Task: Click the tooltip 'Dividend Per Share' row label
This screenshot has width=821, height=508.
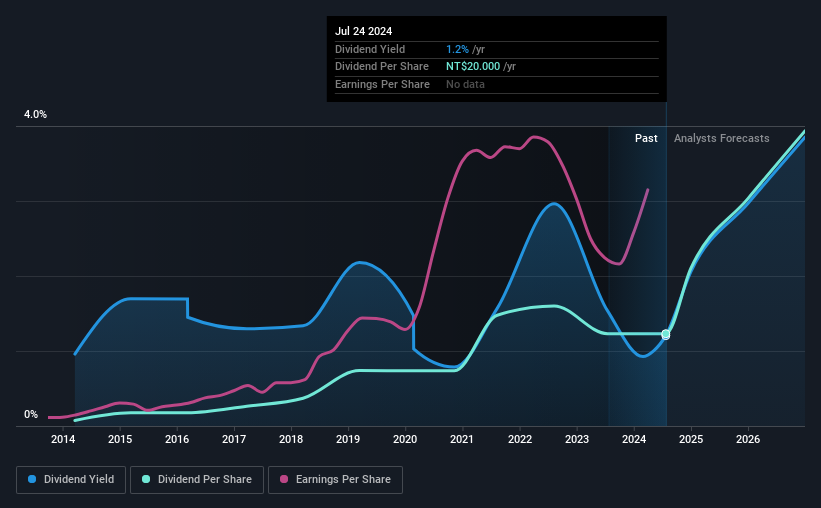Action: tap(382, 67)
